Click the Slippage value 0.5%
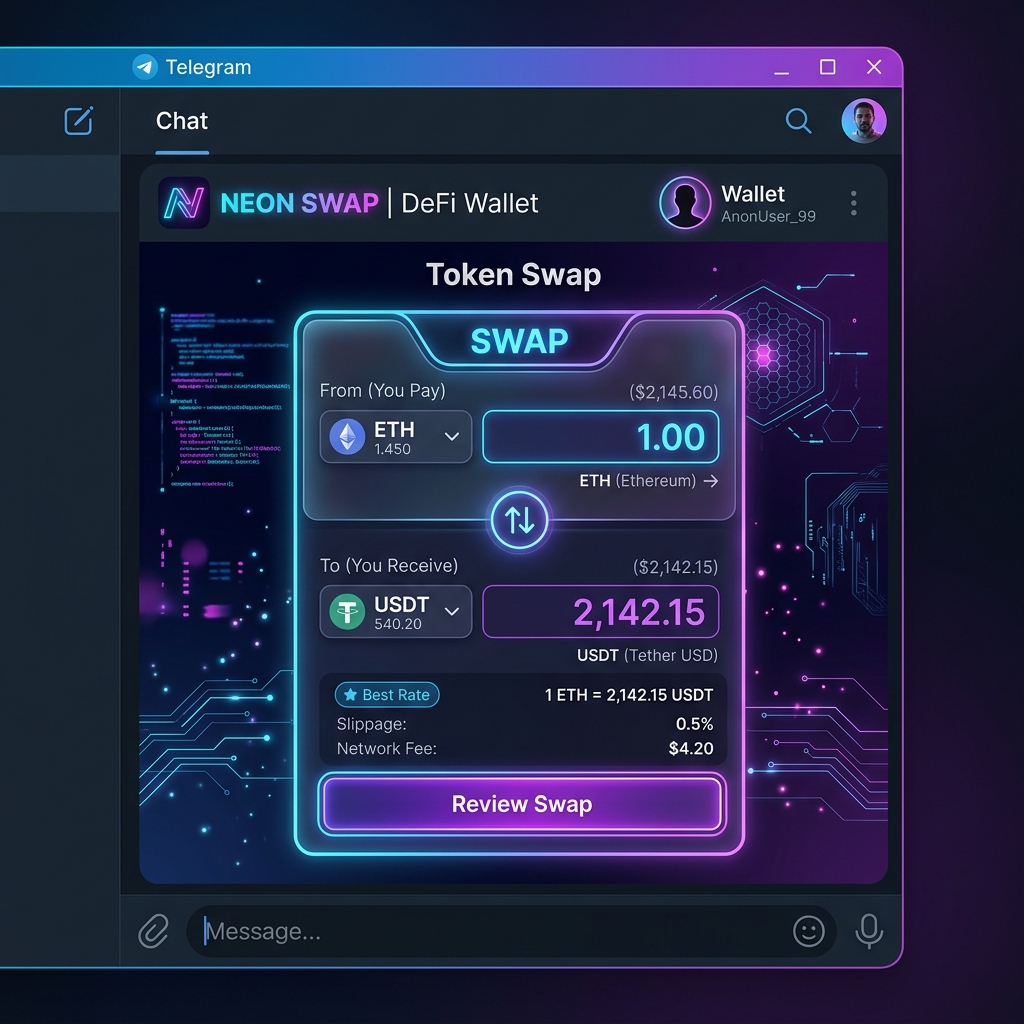 694,724
